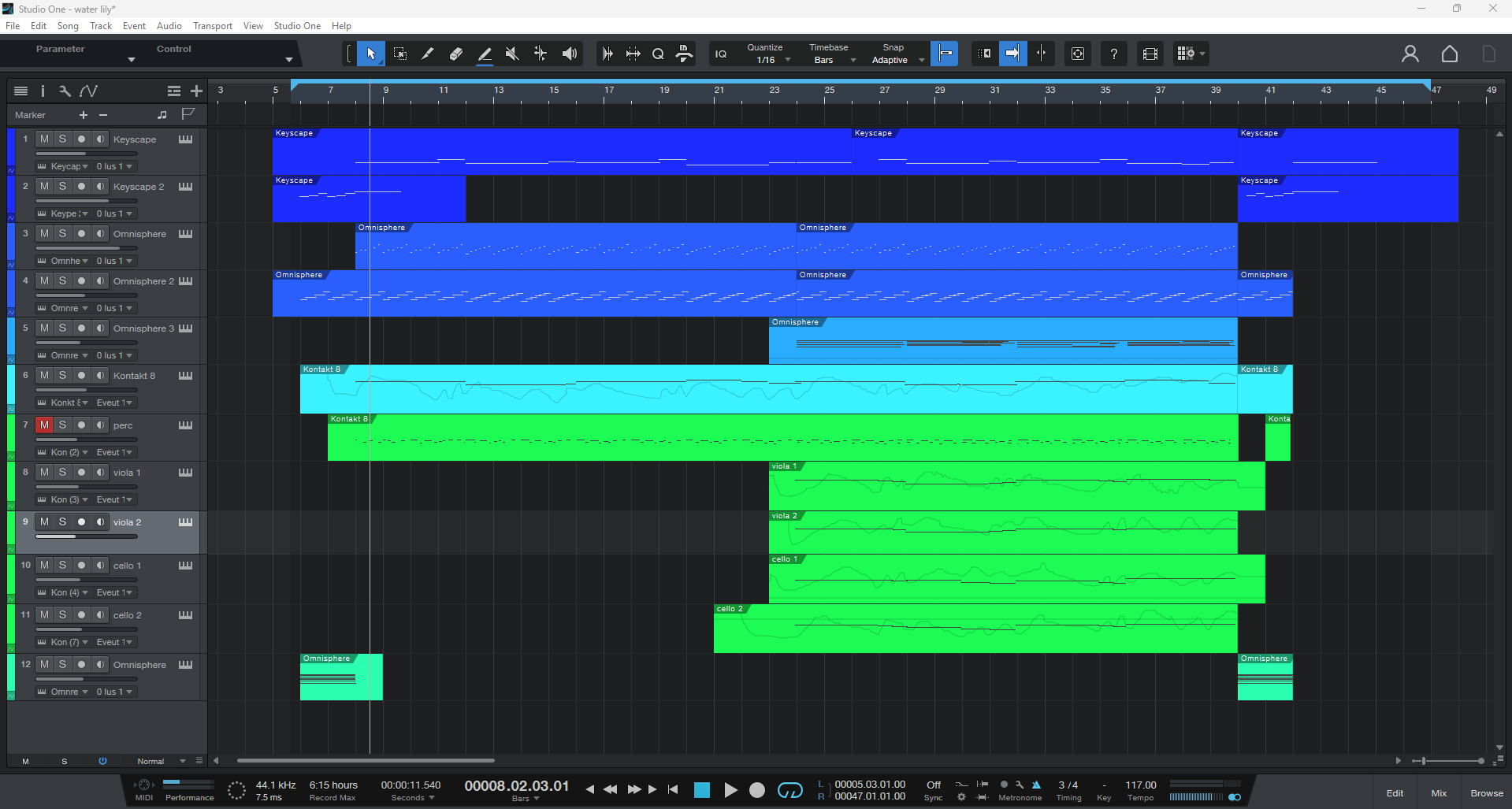Remove marker with the minus button
Screen dimensions: 1512x809
coord(103,115)
